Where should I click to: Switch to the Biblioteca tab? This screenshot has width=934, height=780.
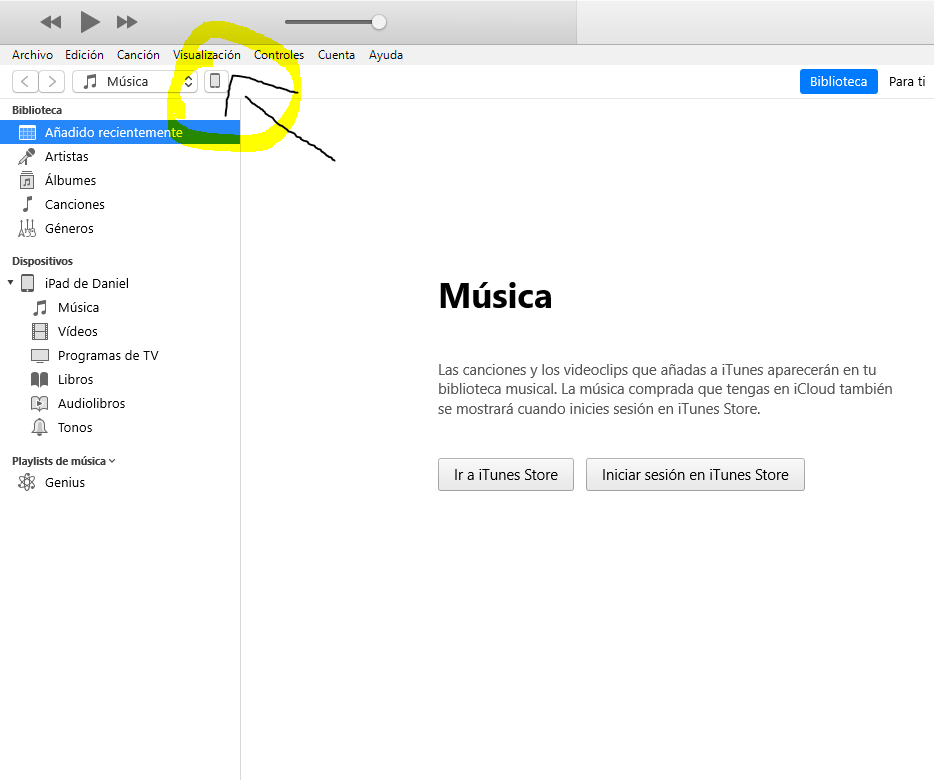pyautogui.click(x=838, y=82)
